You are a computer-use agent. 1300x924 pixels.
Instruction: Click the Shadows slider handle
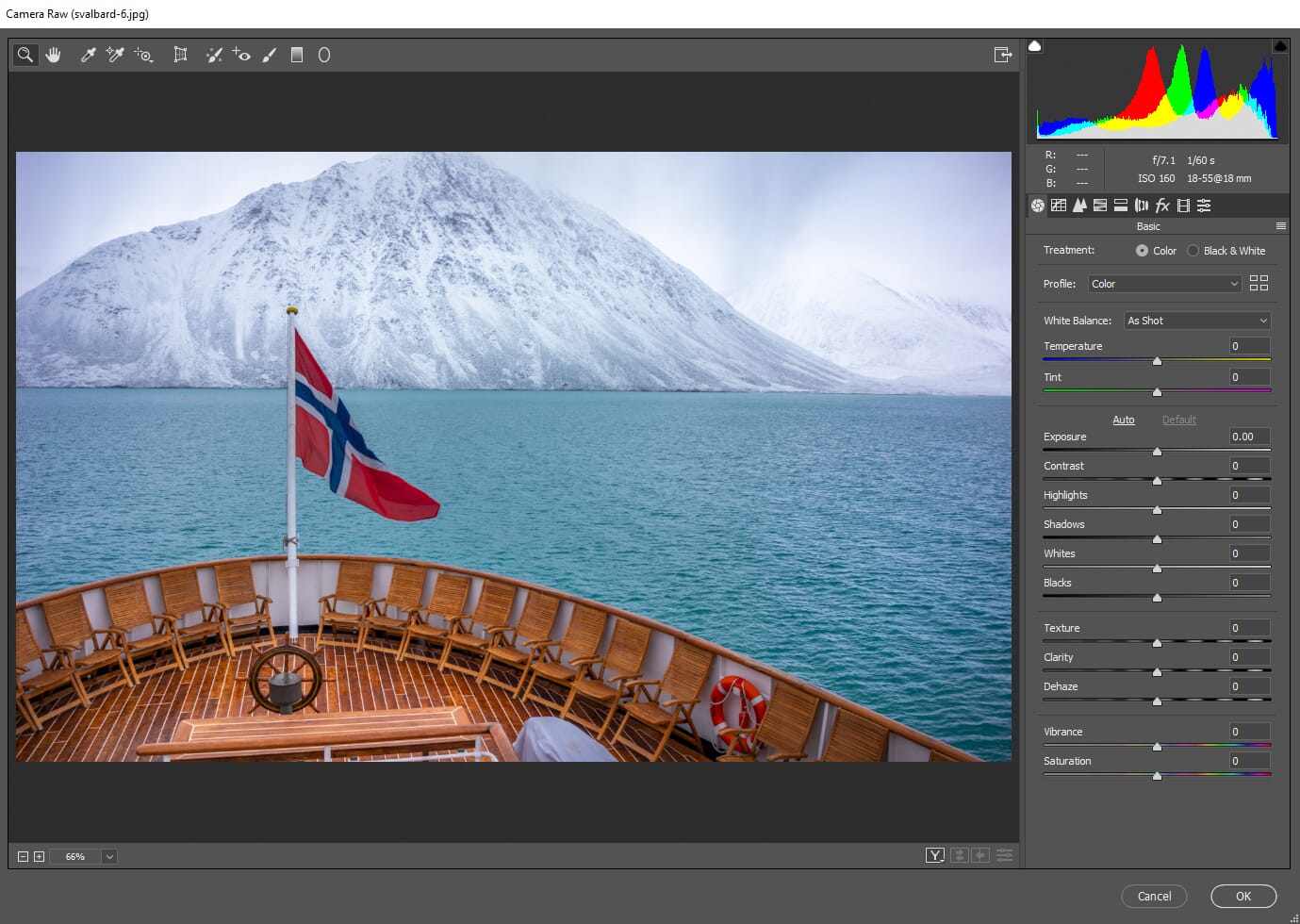[1157, 539]
